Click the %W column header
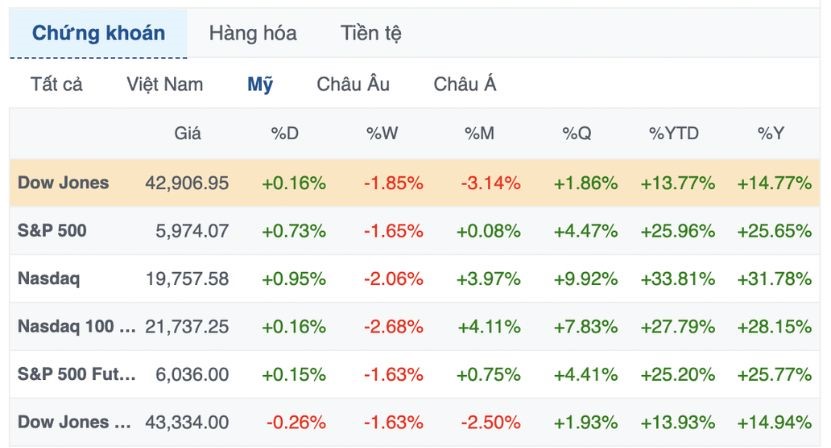831x448 pixels. point(382,133)
